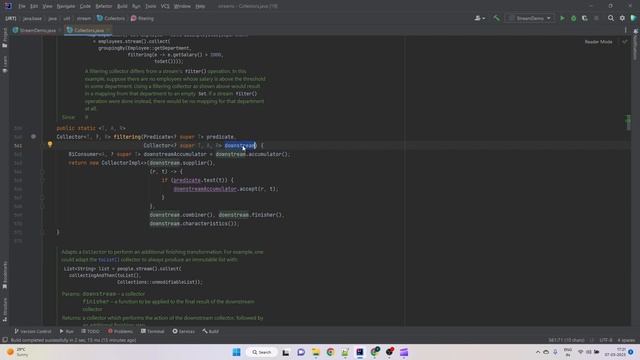Click the UTF-8 encoding selector in the status bar
This screenshot has height=360, width=640.
pyautogui.click(x=606, y=340)
